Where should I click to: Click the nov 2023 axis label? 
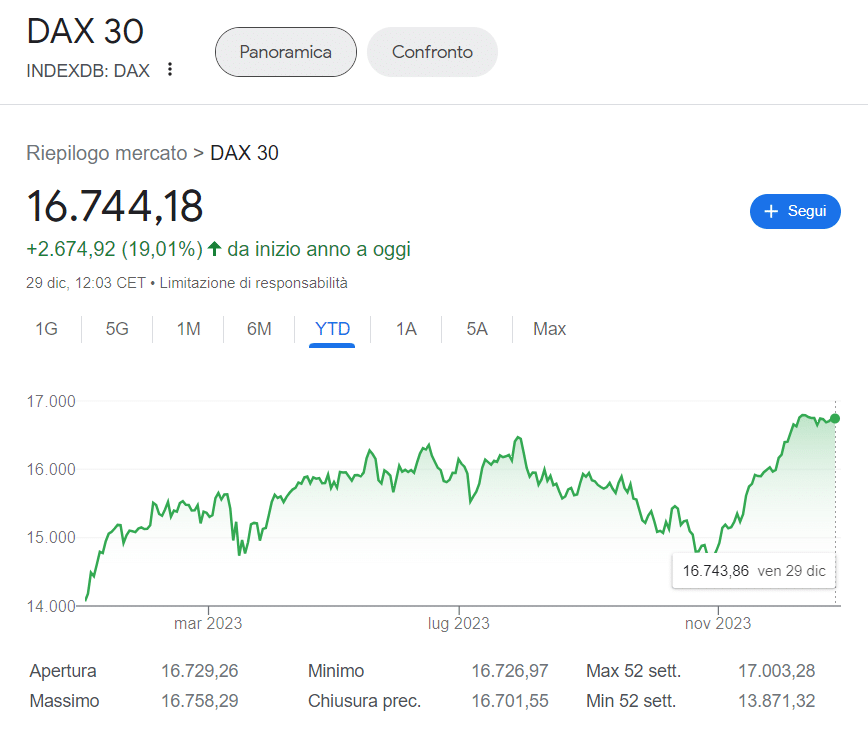718,624
